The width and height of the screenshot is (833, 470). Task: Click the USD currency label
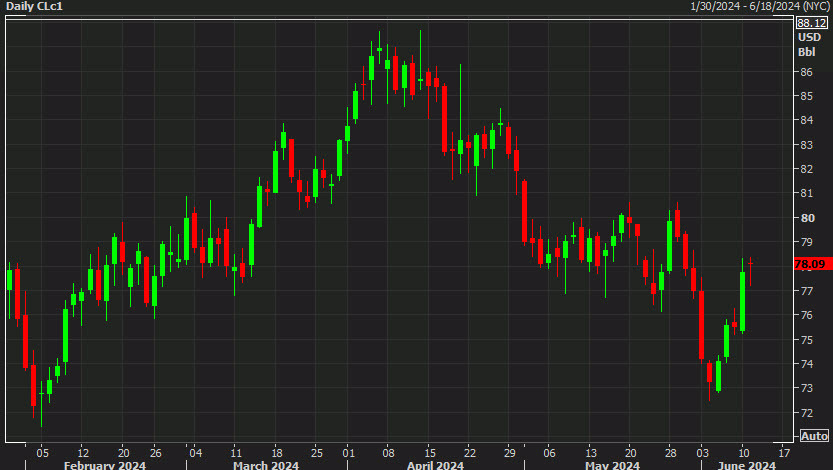point(809,37)
